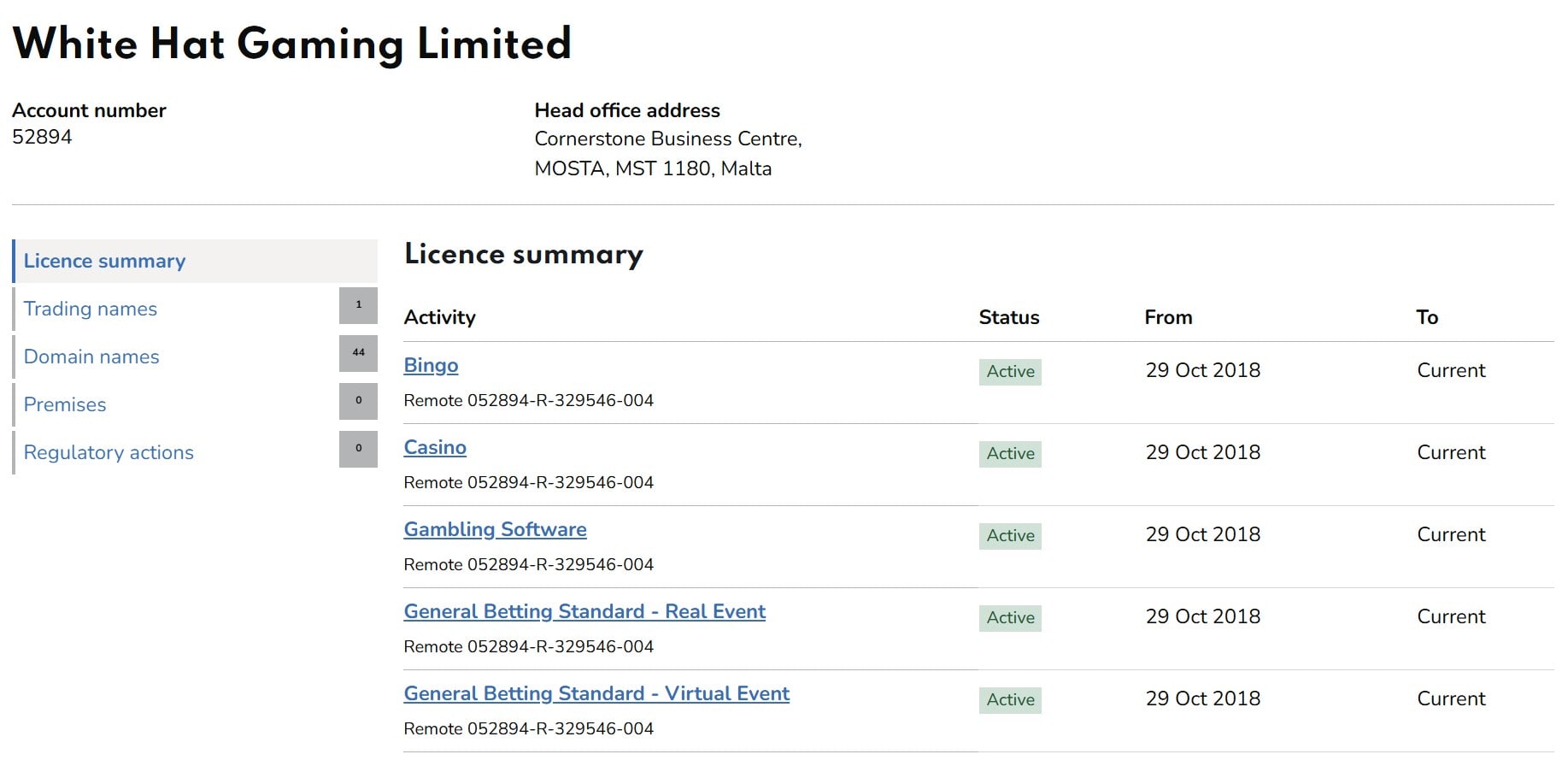Click the Regulatory actions count badge showing 0
Image resolution: width=1568 pixels, height=766 pixels.
click(x=358, y=450)
